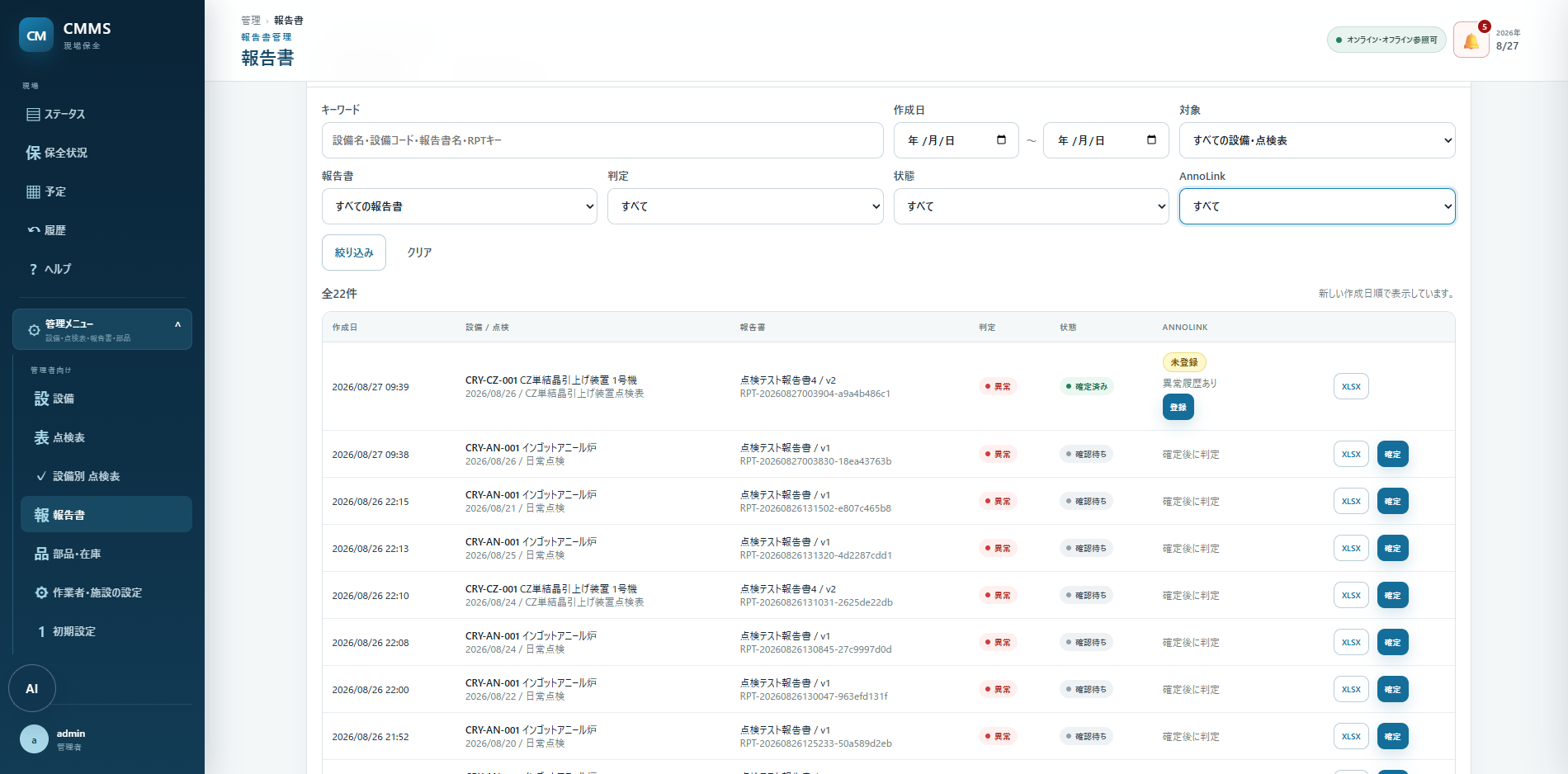The height and width of the screenshot is (774, 1568).
Task: Confirm the 22:00 report with 確定
Action: click(1393, 689)
